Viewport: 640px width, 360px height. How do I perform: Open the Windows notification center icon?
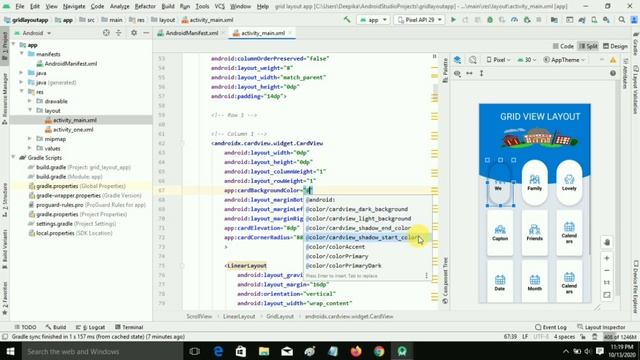coord(600,351)
